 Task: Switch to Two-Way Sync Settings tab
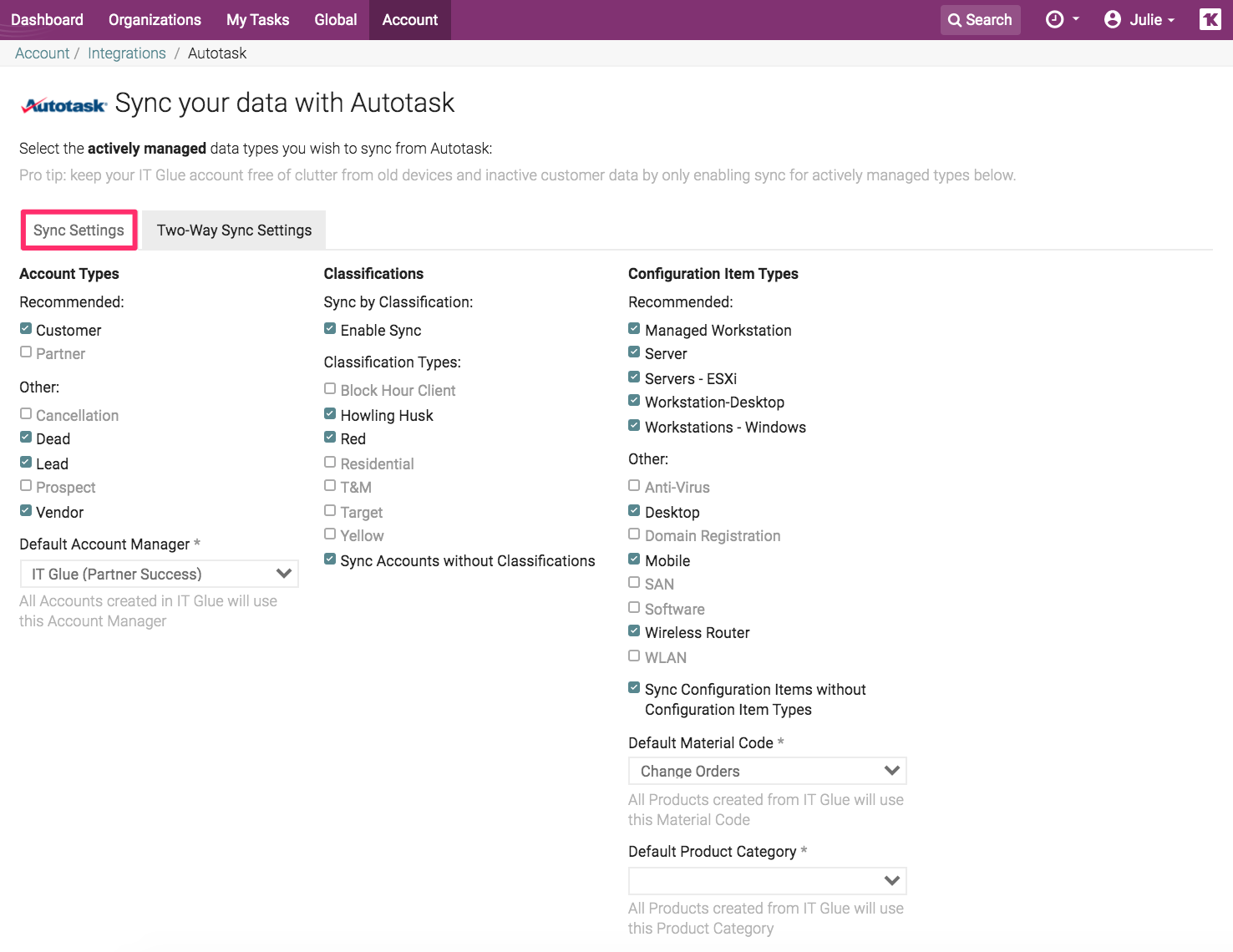234,230
